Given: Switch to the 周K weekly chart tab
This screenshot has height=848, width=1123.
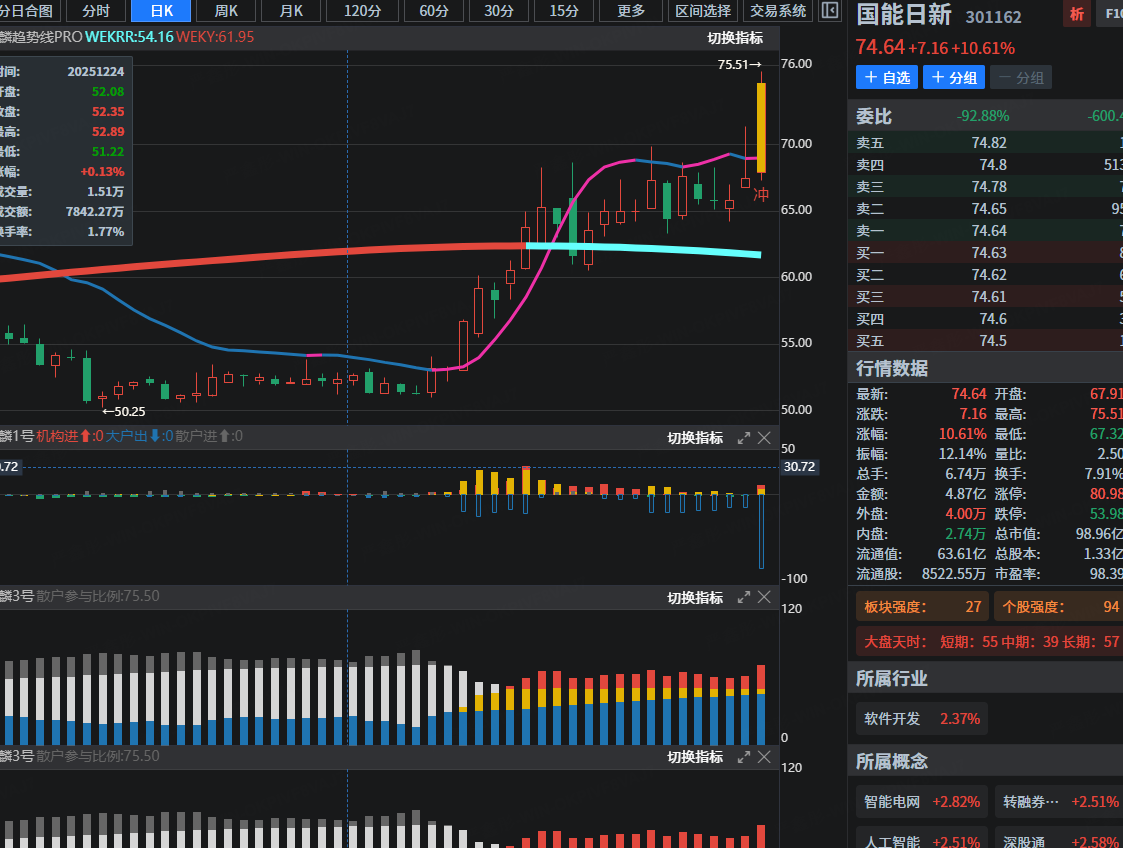Looking at the screenshot, I should click(x=225, y=11).
